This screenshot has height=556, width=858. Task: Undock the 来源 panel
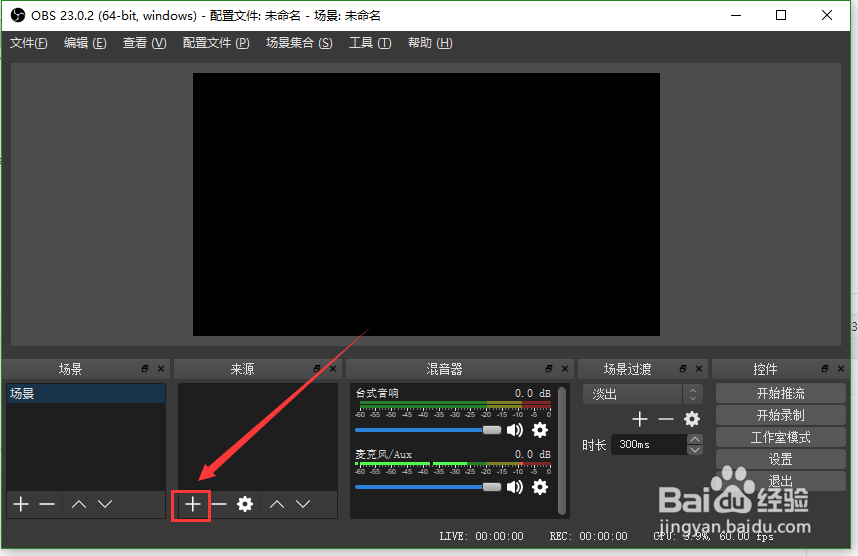pyautogui.click(x=317, y=369)
